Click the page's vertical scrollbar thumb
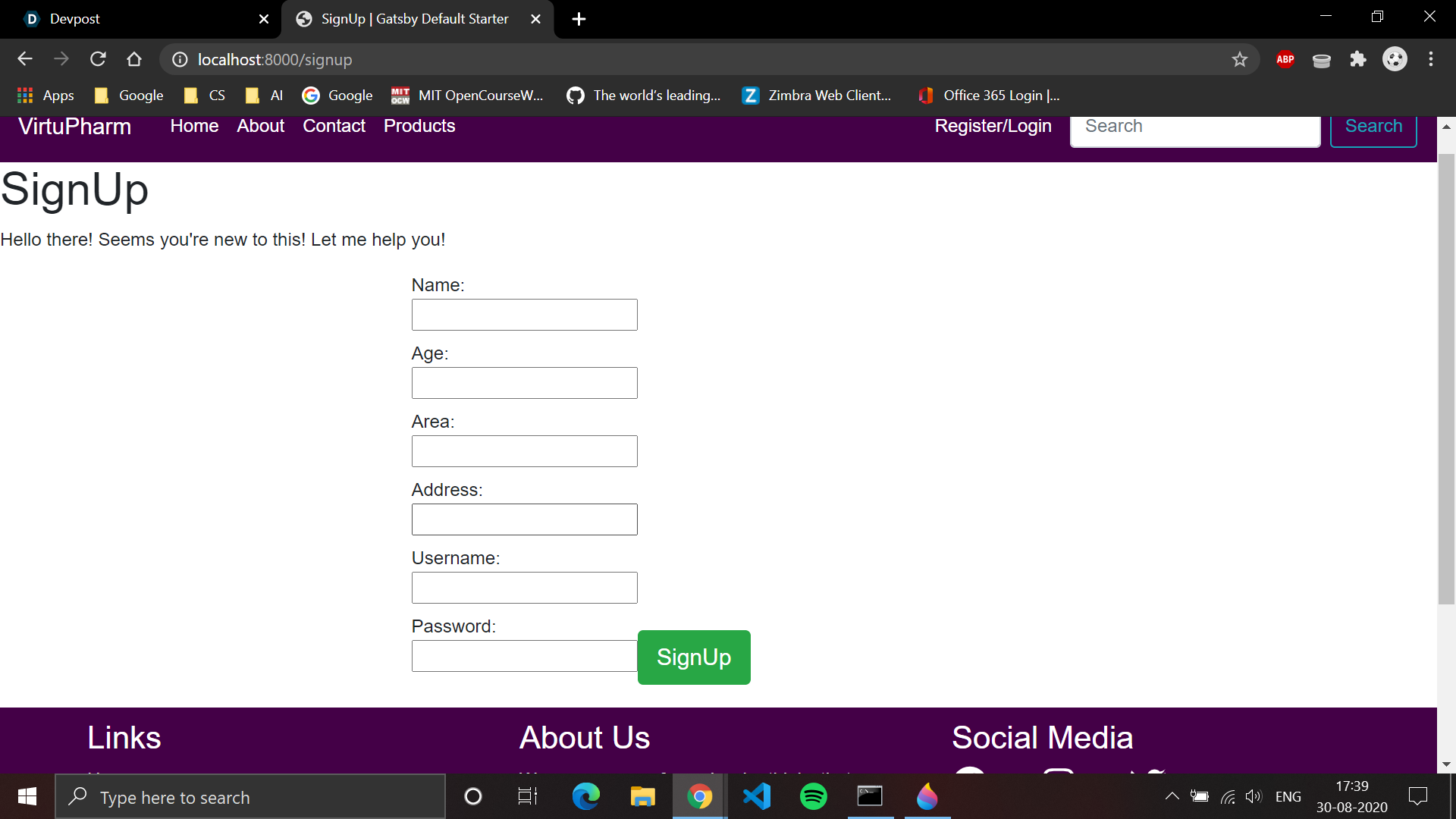The width and height of the screenshot is (1456, 819). pos(1446,379)
